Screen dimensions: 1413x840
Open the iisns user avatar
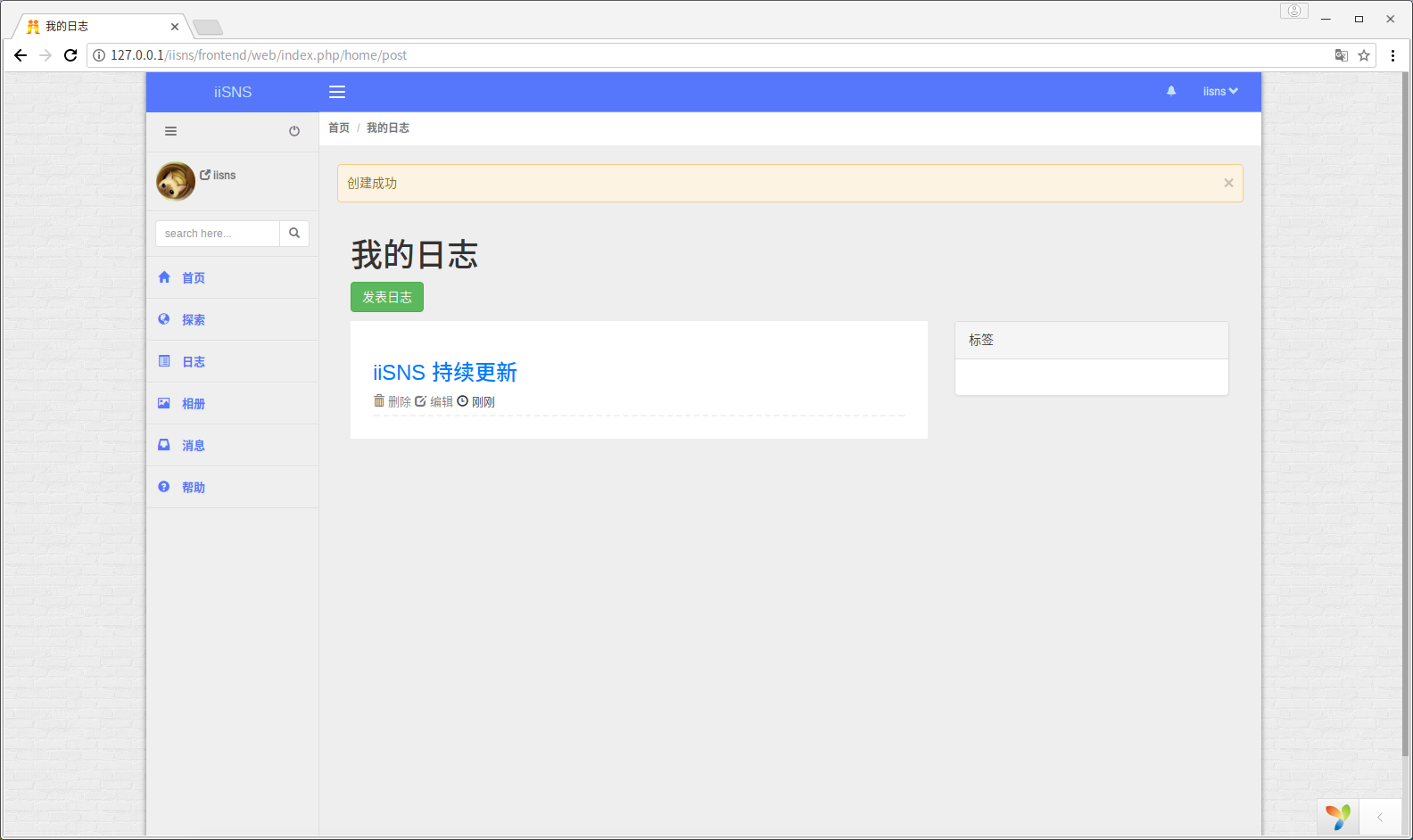pyautogui.click(x=176, y=181)
